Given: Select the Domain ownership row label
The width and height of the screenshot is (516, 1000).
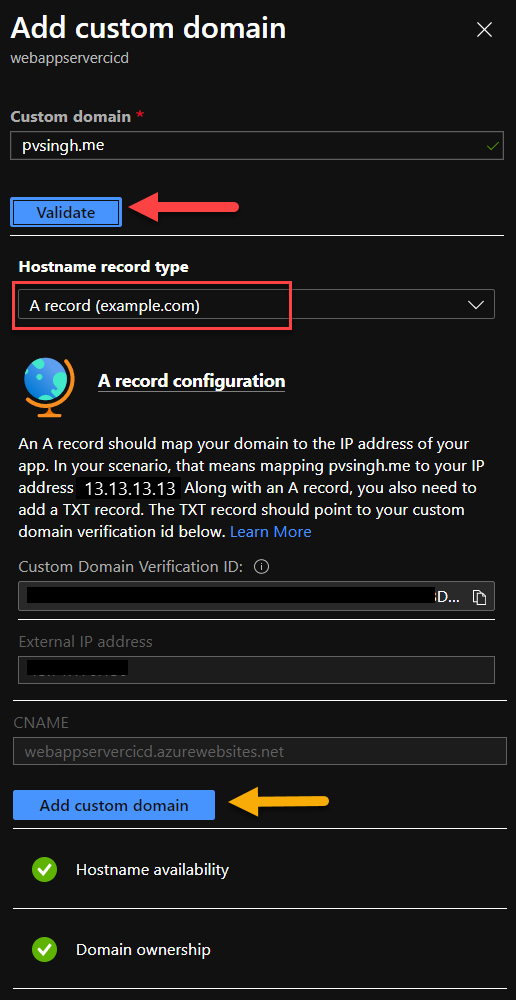Looking at the screenshot, I should coord(144,950).
